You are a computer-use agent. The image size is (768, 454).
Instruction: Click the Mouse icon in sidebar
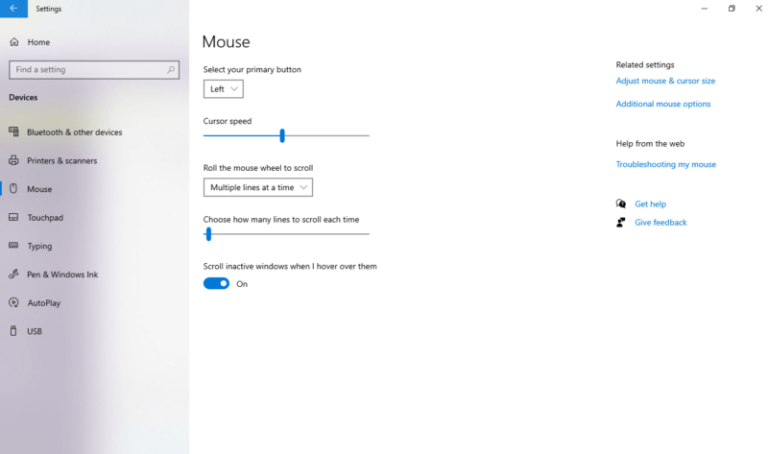pyautogui.click(x=14, y=189)
